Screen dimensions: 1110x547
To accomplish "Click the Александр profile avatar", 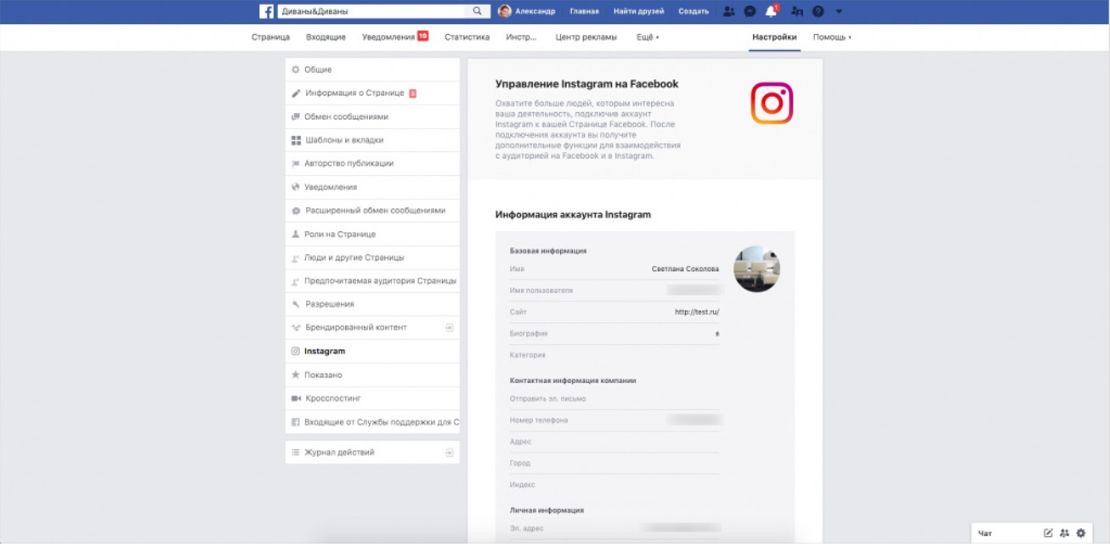I will (x=504, y=11).
